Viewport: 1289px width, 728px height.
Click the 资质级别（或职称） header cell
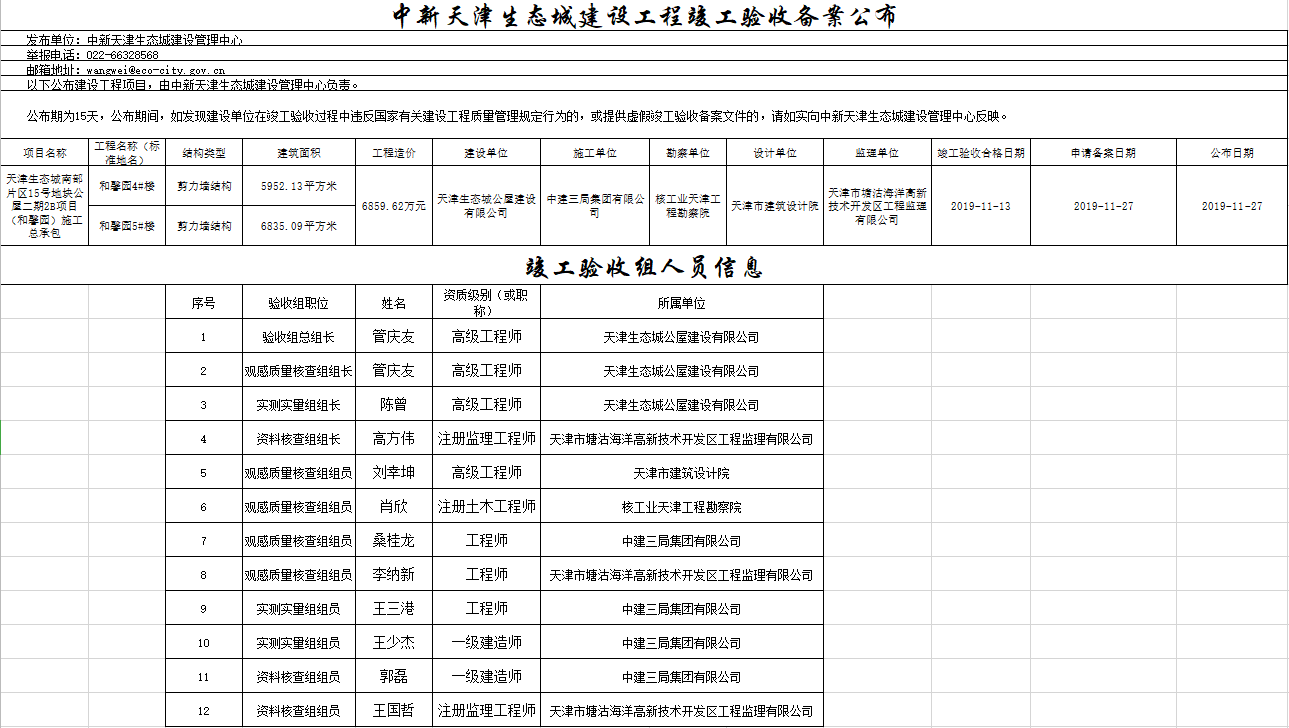click(486, 303)
